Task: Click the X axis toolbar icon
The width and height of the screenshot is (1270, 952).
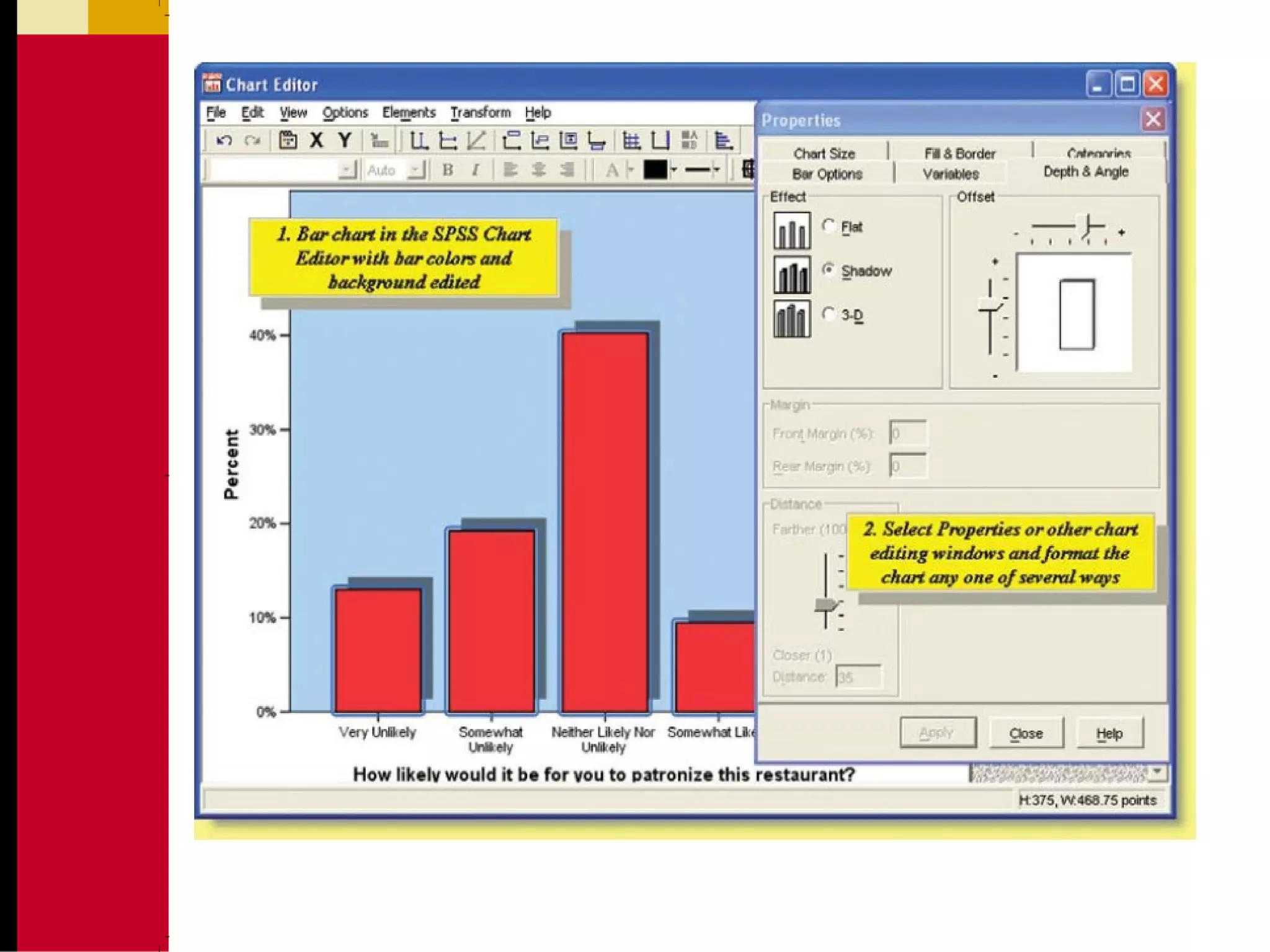Action: (x=316, y=141)
